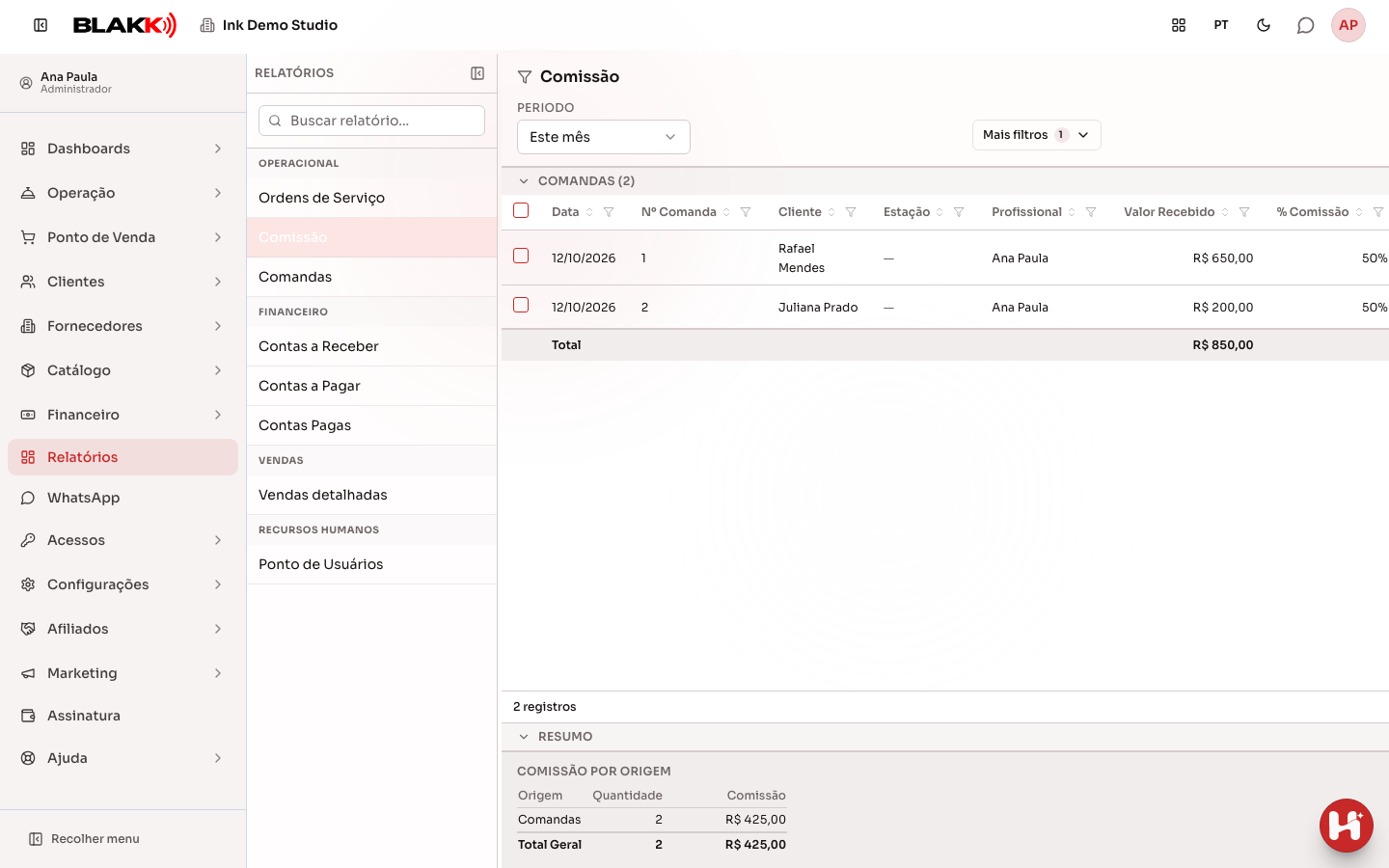Expand the Configurações sidebar menu
Screen dimensions: 1389x868
[x=123, y=584]
